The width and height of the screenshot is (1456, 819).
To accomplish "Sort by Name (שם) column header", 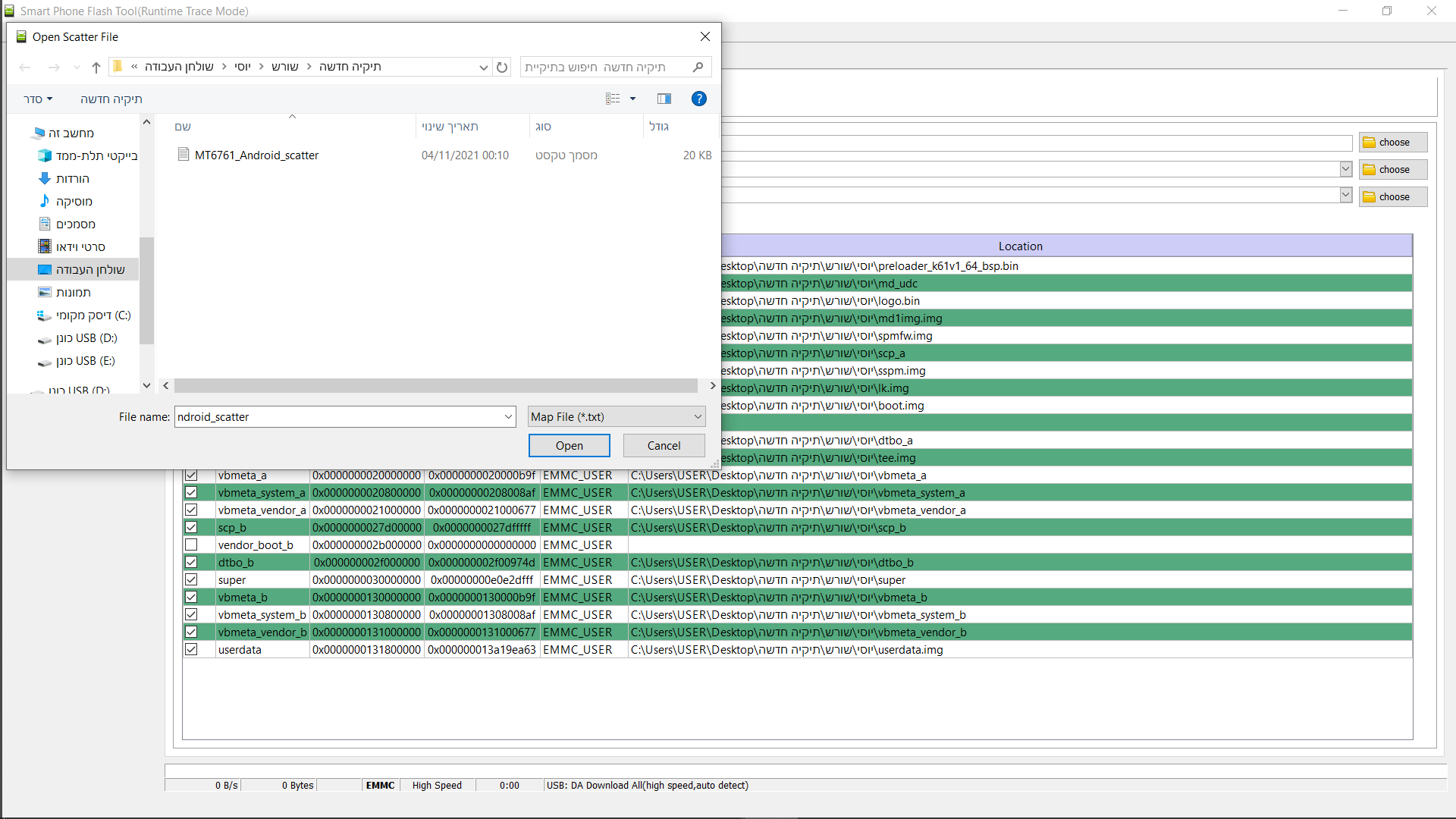I will click(x=292, y=127).
